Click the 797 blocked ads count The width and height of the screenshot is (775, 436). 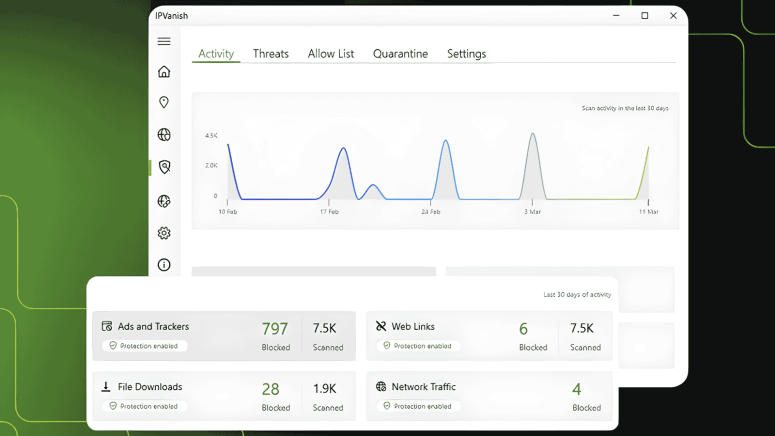point(275,329)
